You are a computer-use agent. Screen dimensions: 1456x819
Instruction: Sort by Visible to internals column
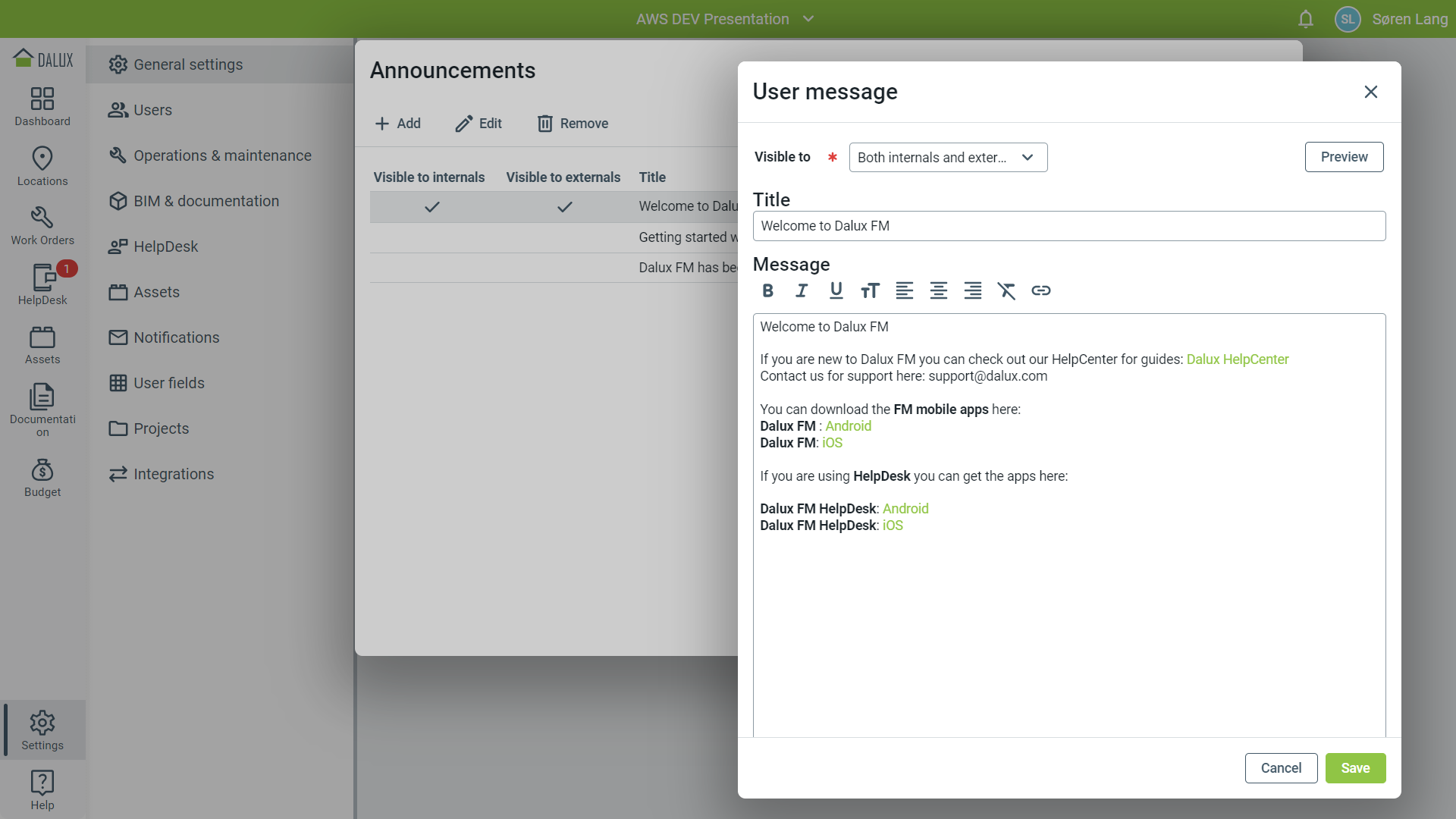429,177
